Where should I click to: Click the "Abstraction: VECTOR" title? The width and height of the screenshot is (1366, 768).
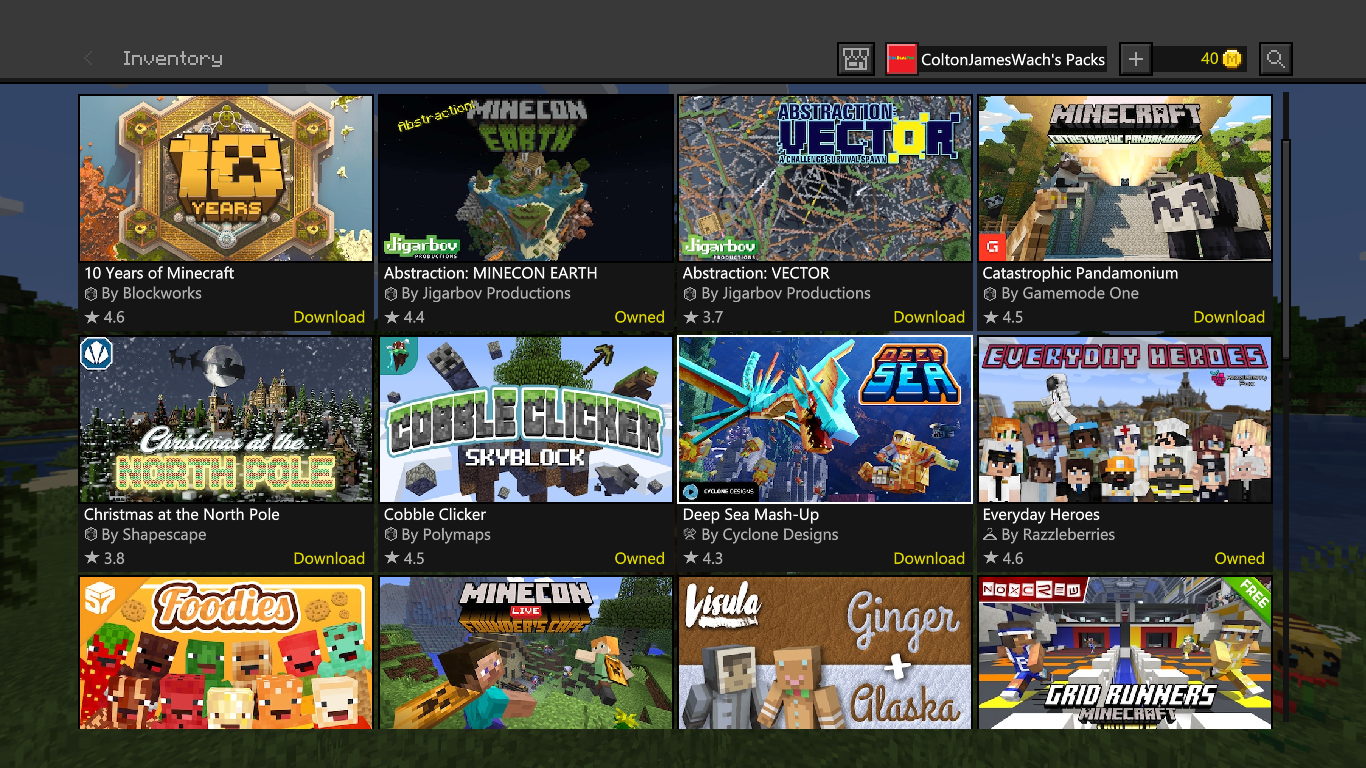tap(756, 273)
